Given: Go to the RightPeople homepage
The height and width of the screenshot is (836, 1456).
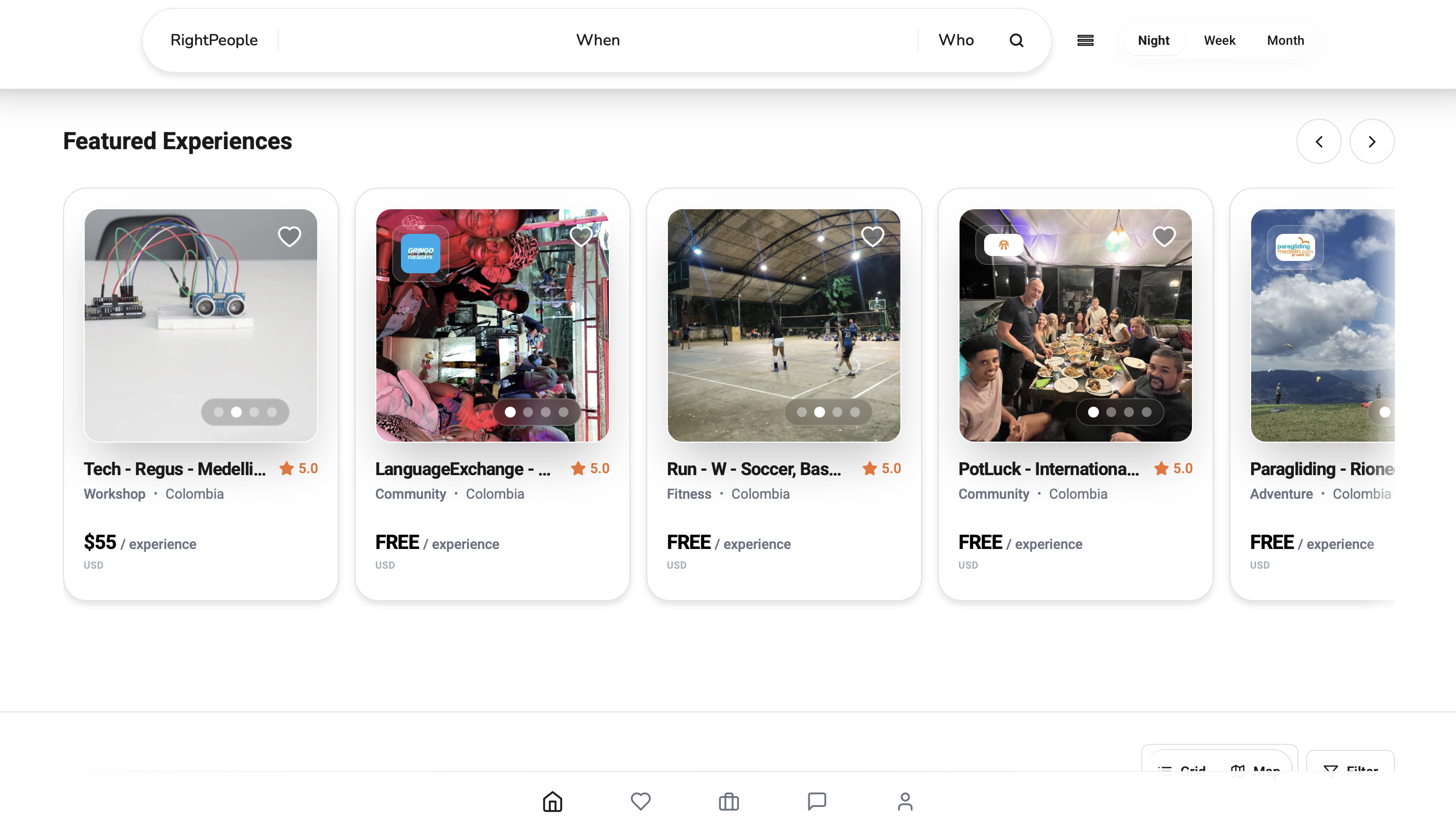Looking at the screenshot, I should click(213, 39).
